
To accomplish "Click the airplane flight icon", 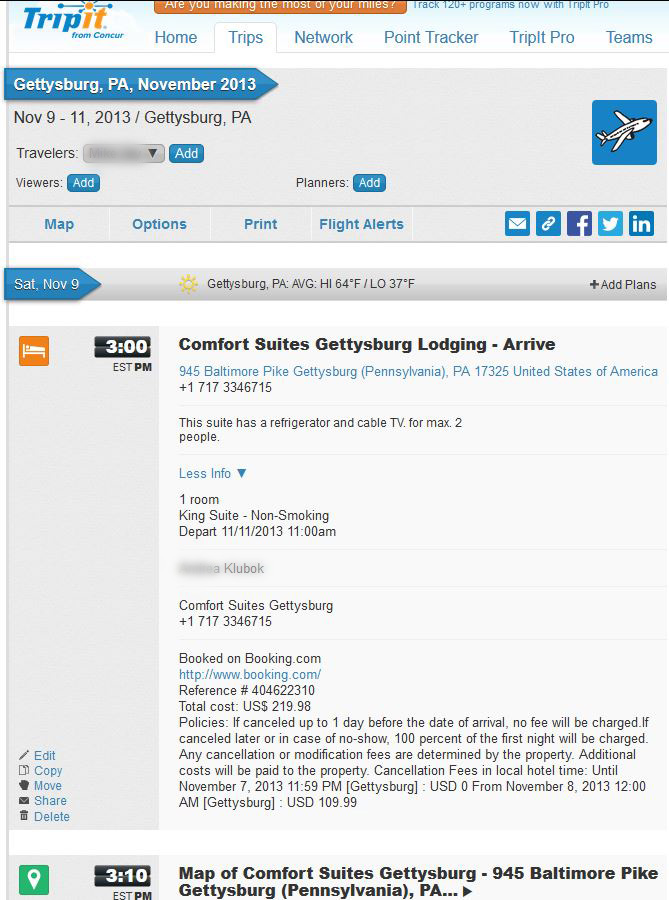I will tap(624, 132).
